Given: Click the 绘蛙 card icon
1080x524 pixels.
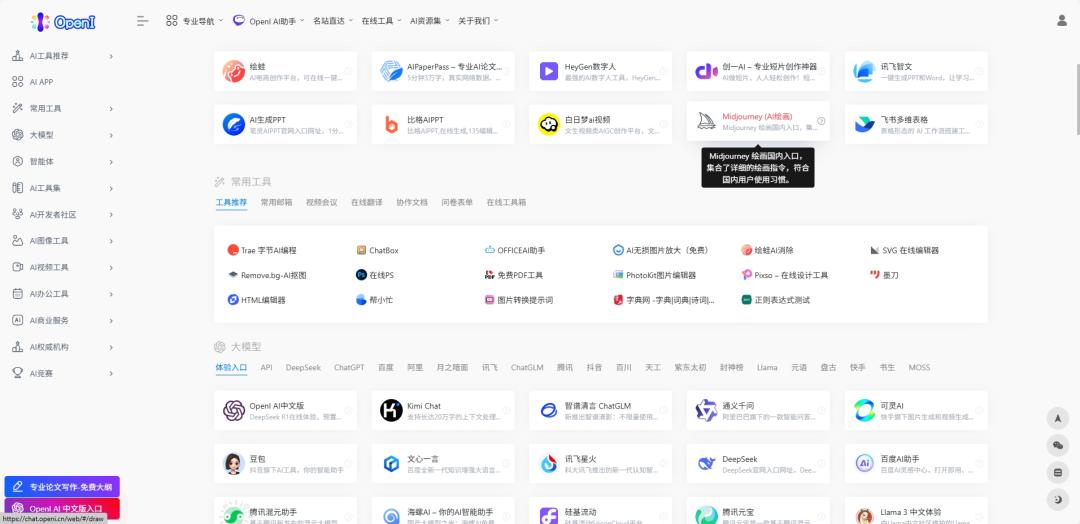Looking at the screenshot, I should click(x=233, y=71).
